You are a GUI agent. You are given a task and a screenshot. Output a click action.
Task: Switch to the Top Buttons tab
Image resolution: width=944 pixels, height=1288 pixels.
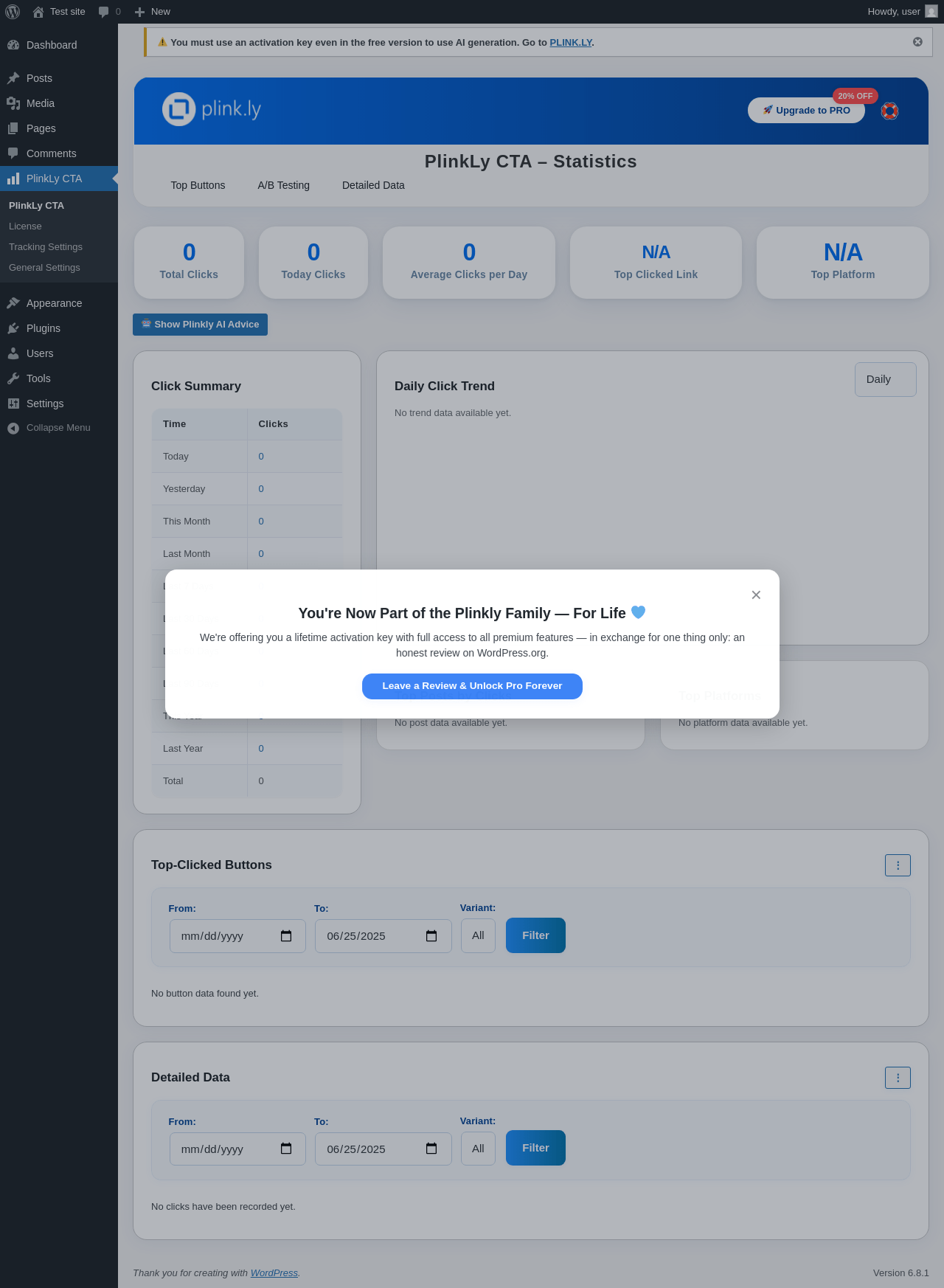point(198,186)
